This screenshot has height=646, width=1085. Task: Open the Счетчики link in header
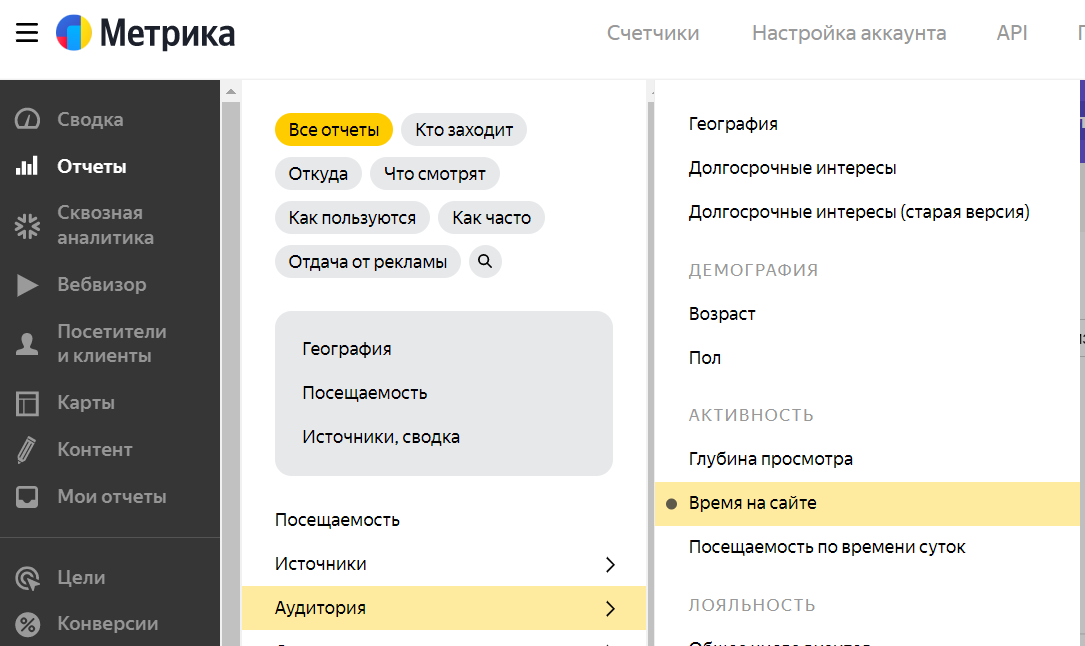point(653,33)
